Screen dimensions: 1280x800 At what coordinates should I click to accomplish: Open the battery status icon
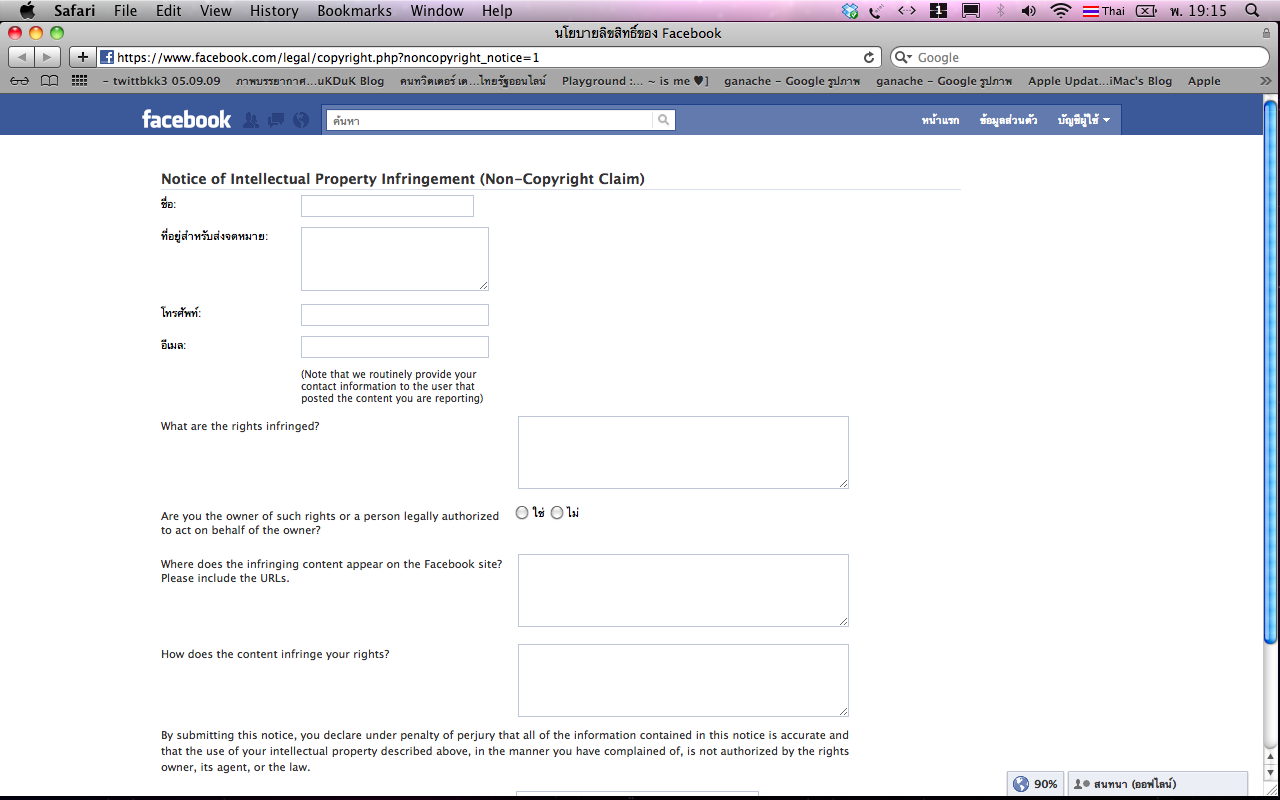[1146, 11]
